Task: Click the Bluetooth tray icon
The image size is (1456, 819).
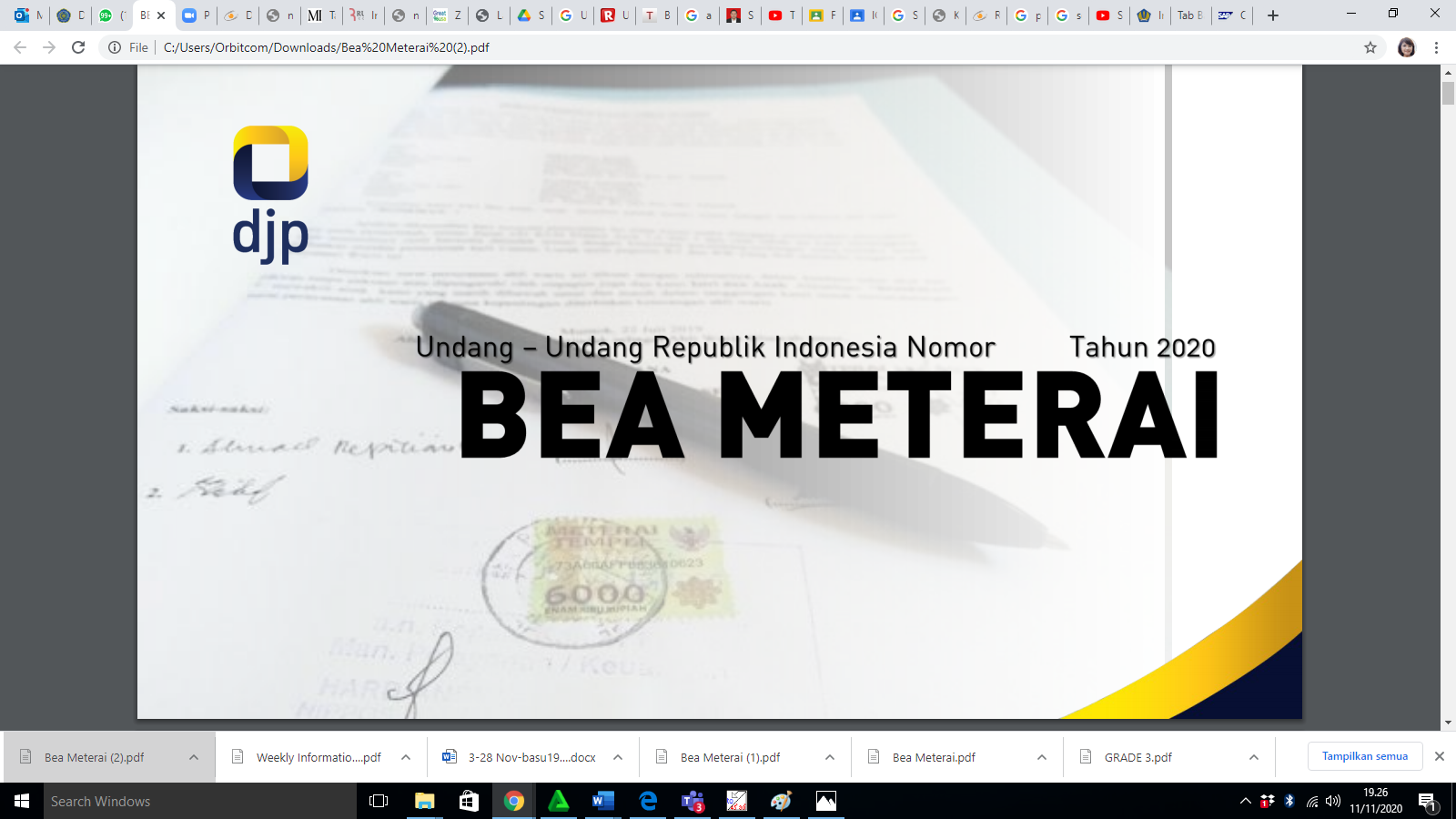Action: (1289, 801)
